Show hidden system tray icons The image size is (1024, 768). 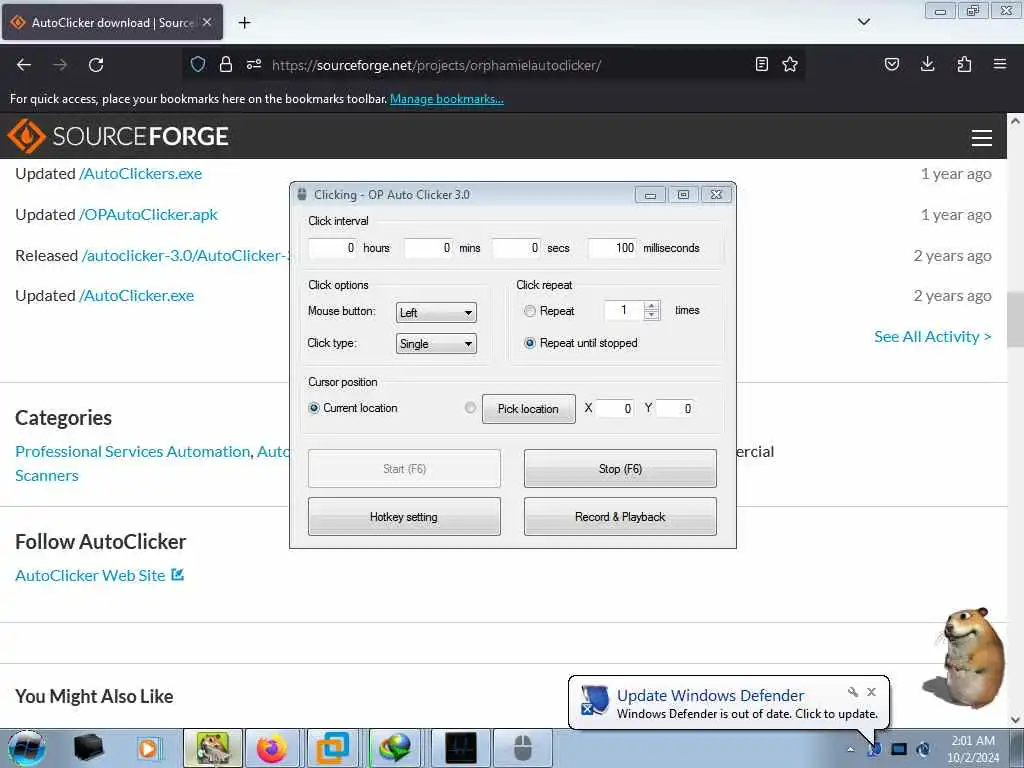tap(850, 749)
